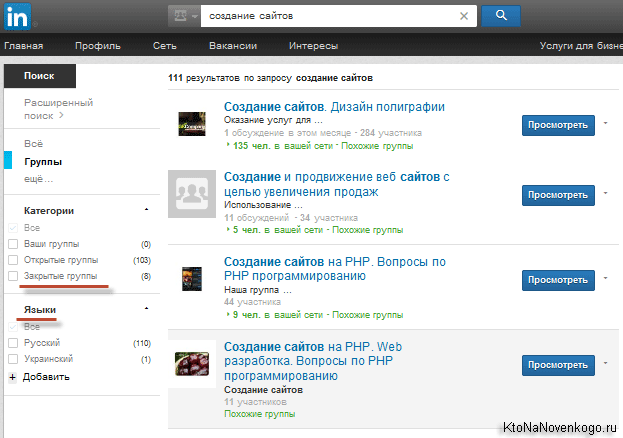Click 9 чел. в вашей сети link
The height and width of the screenshot is (438, 623).
(x=278, y=315)
